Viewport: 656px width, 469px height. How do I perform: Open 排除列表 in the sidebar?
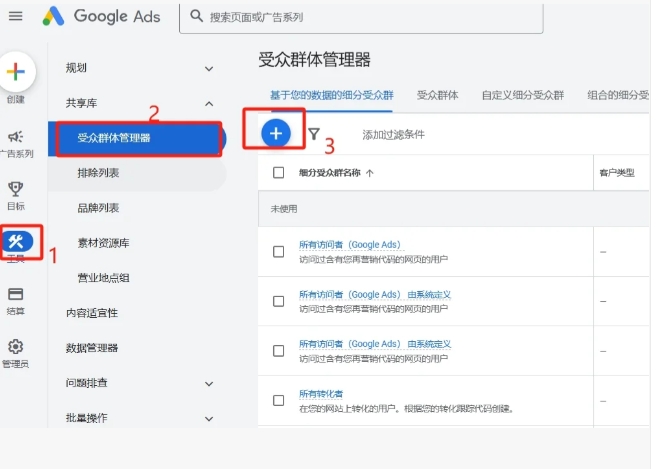[137, 173]
